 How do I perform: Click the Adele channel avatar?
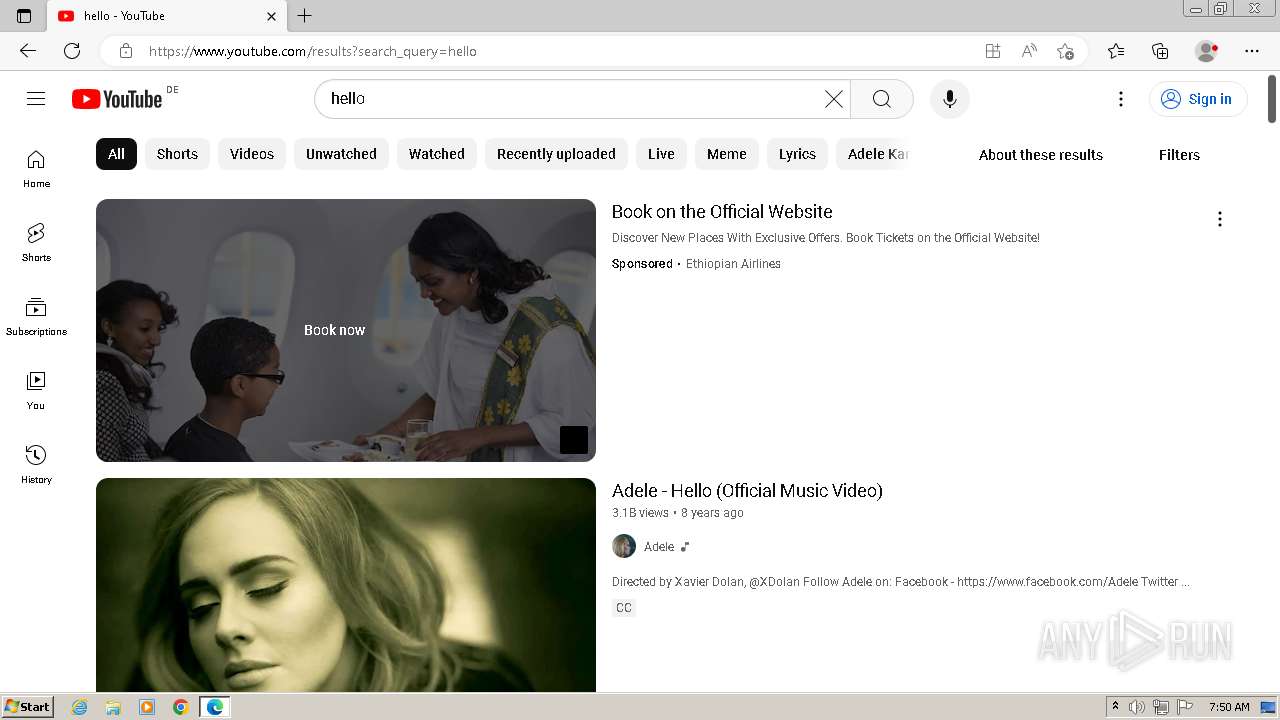(624, 546)
